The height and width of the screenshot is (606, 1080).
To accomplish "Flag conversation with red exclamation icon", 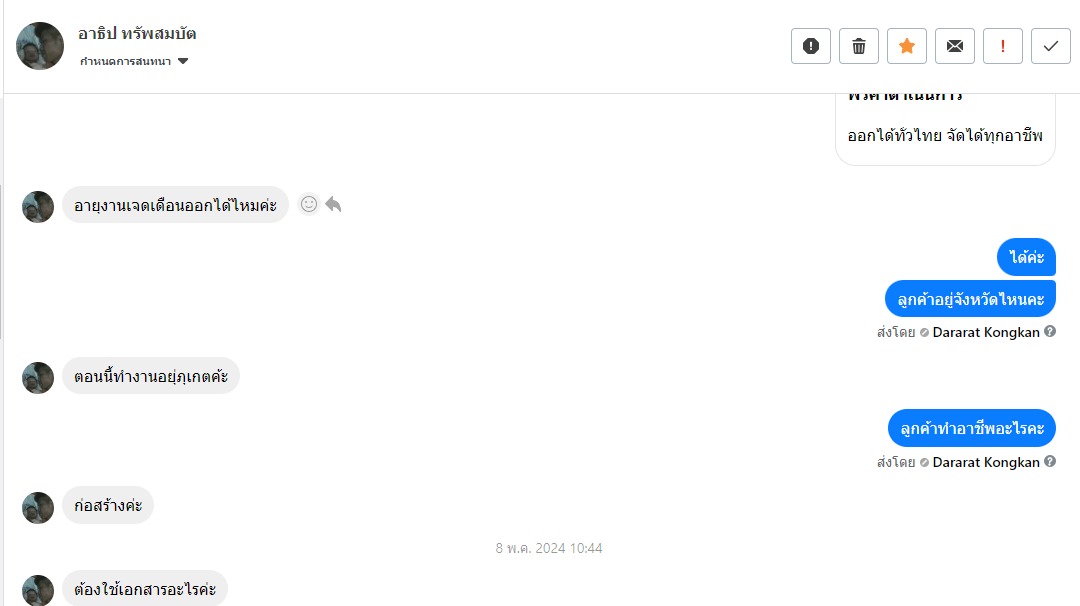I will click(x=1003, y=46).
